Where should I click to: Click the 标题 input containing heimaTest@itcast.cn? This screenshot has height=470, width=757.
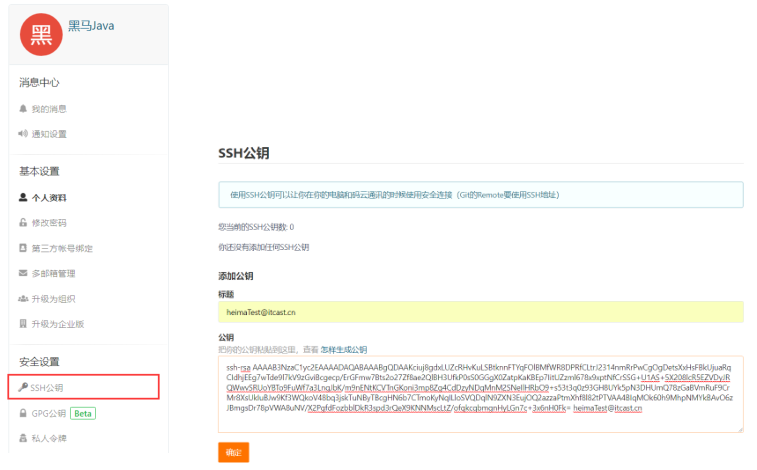click(480, 312)
